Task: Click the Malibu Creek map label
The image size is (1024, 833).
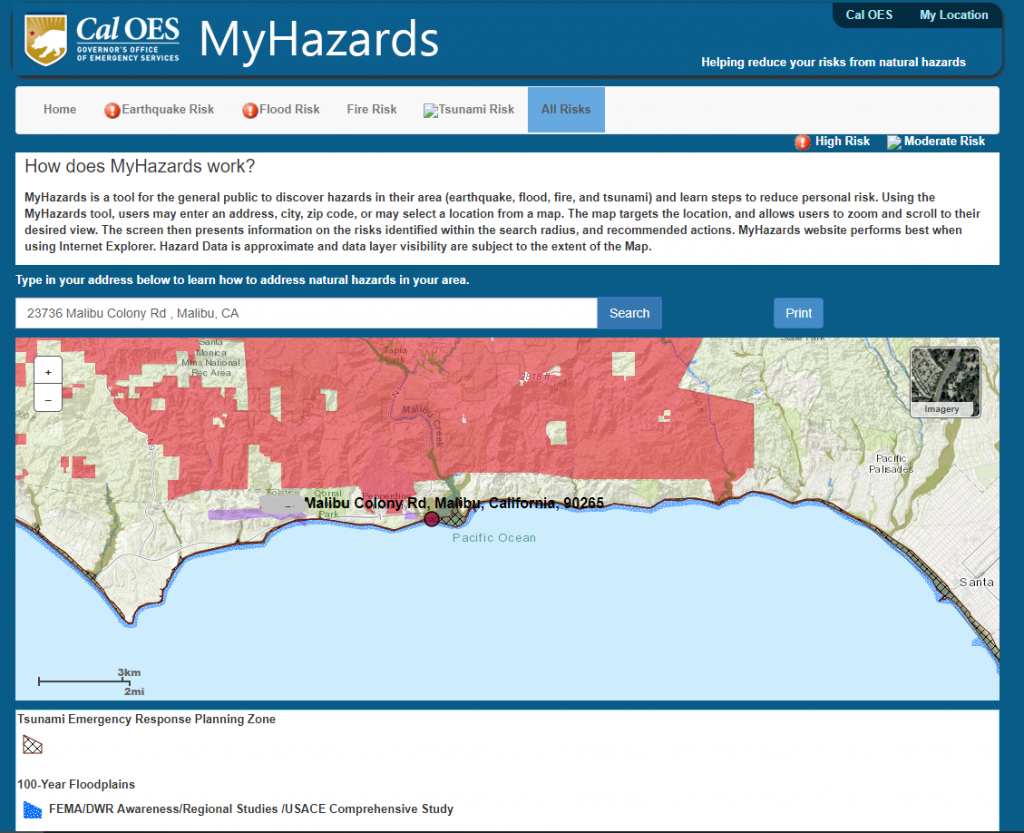Action: coord(424,426)
